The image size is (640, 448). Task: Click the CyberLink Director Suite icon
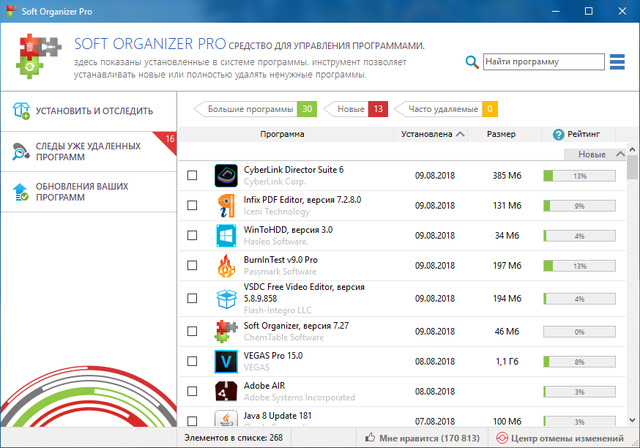tap(225, 175)
